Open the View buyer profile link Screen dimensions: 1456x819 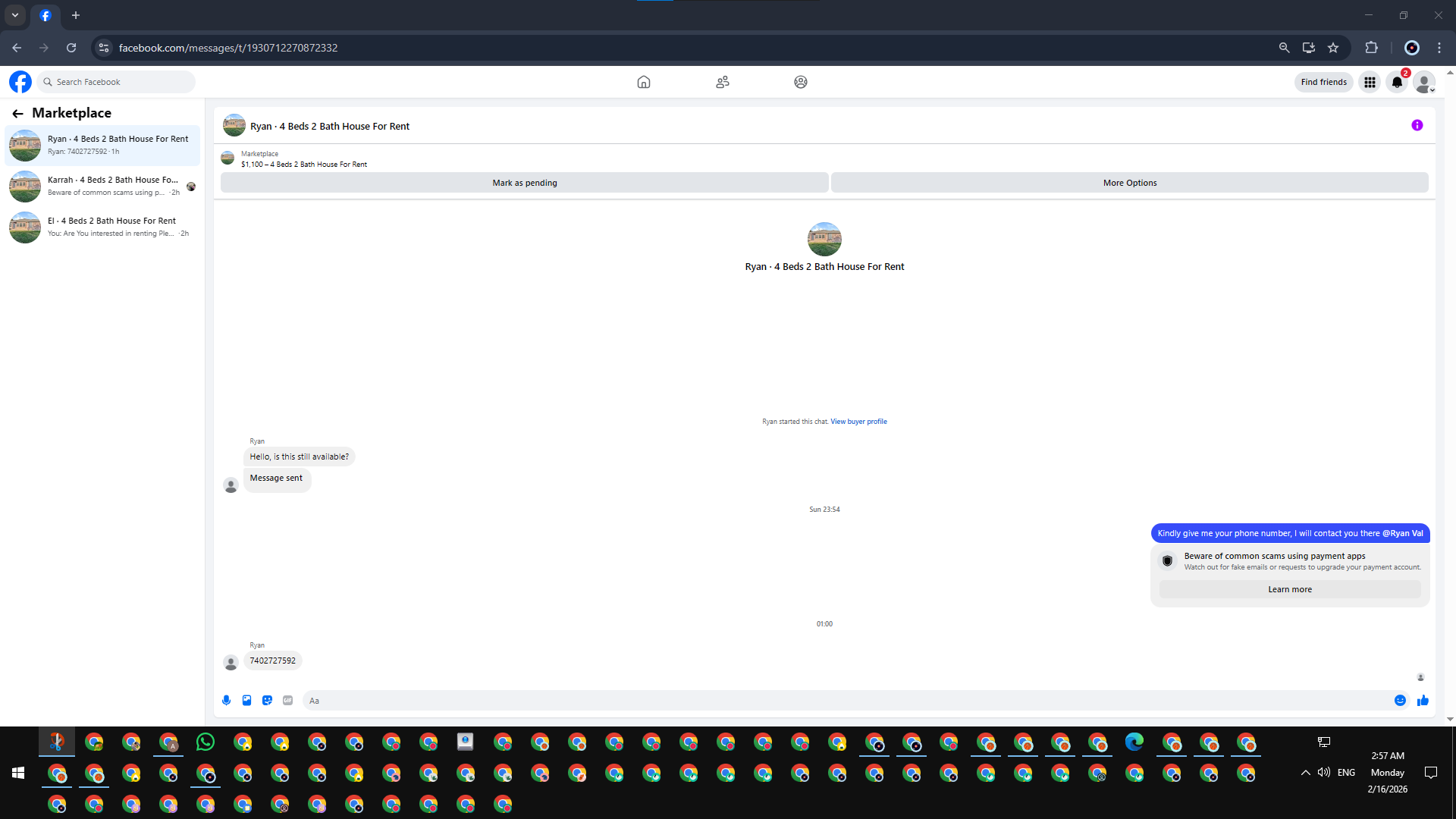pos(858,422)
